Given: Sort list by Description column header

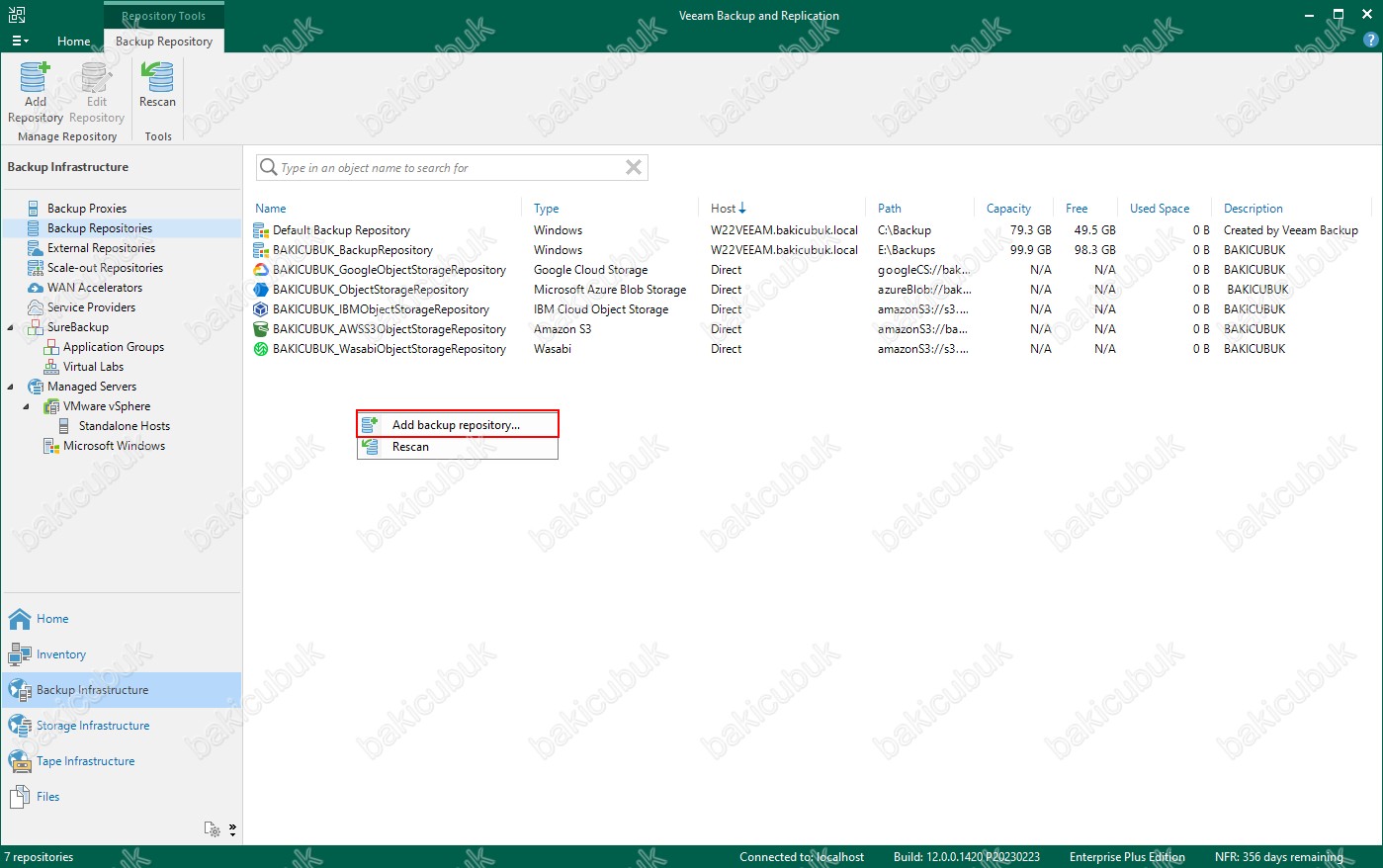Looking at the screenshot, I should click(x=1253, y=209).
